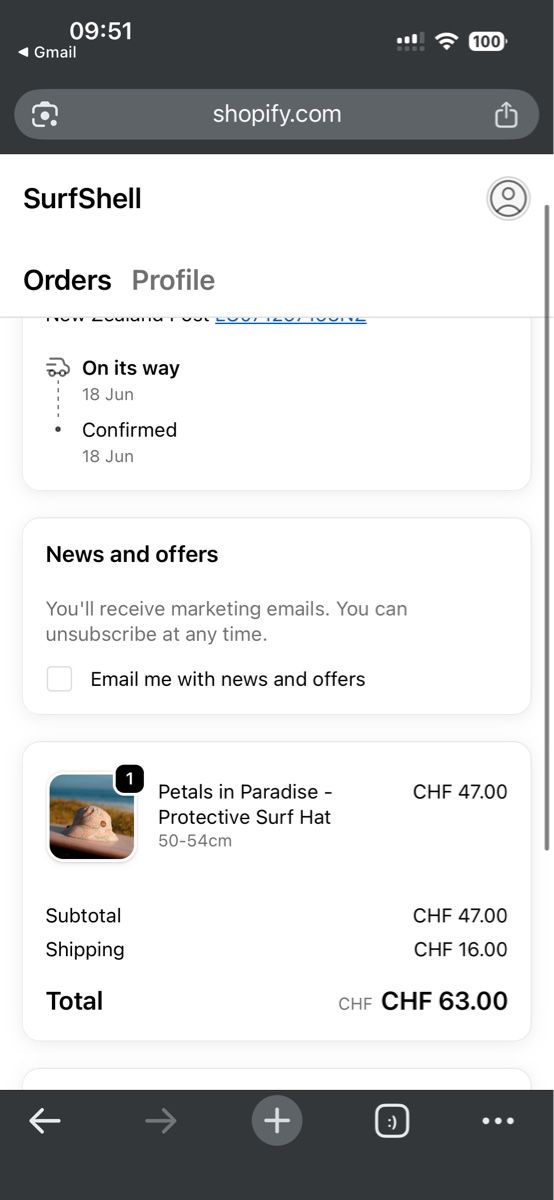Open the surf hat product thumbnail

92,817
